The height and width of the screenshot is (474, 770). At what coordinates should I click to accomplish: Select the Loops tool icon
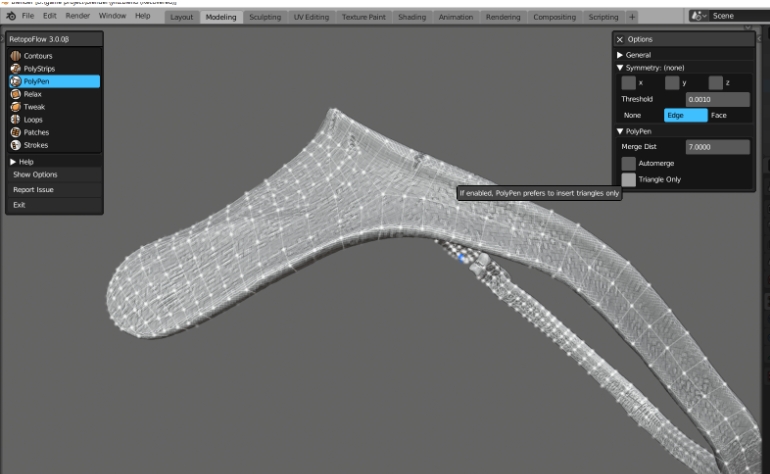16,120
